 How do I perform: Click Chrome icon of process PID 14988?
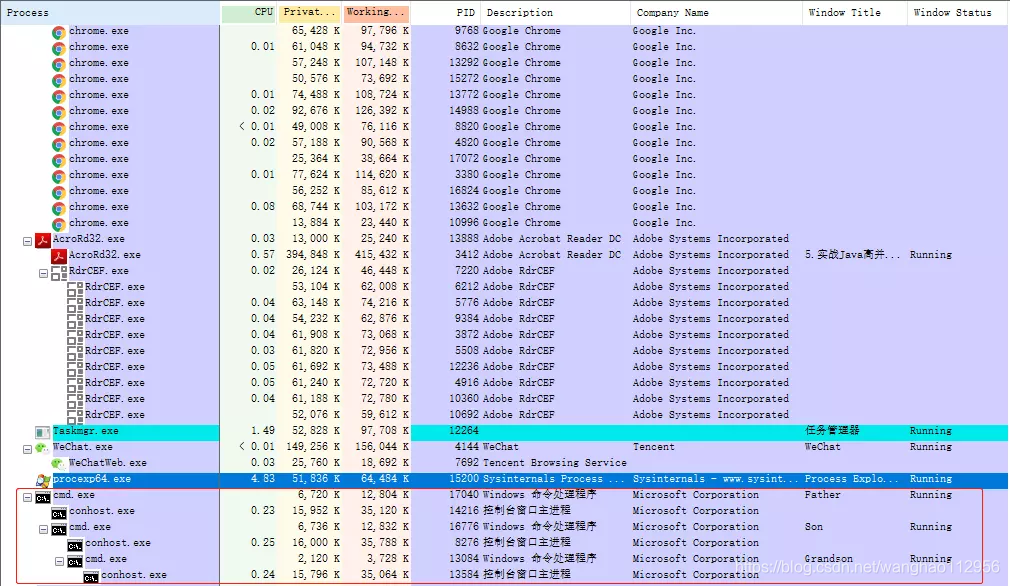pyautogui.click(x=59, y=112)
